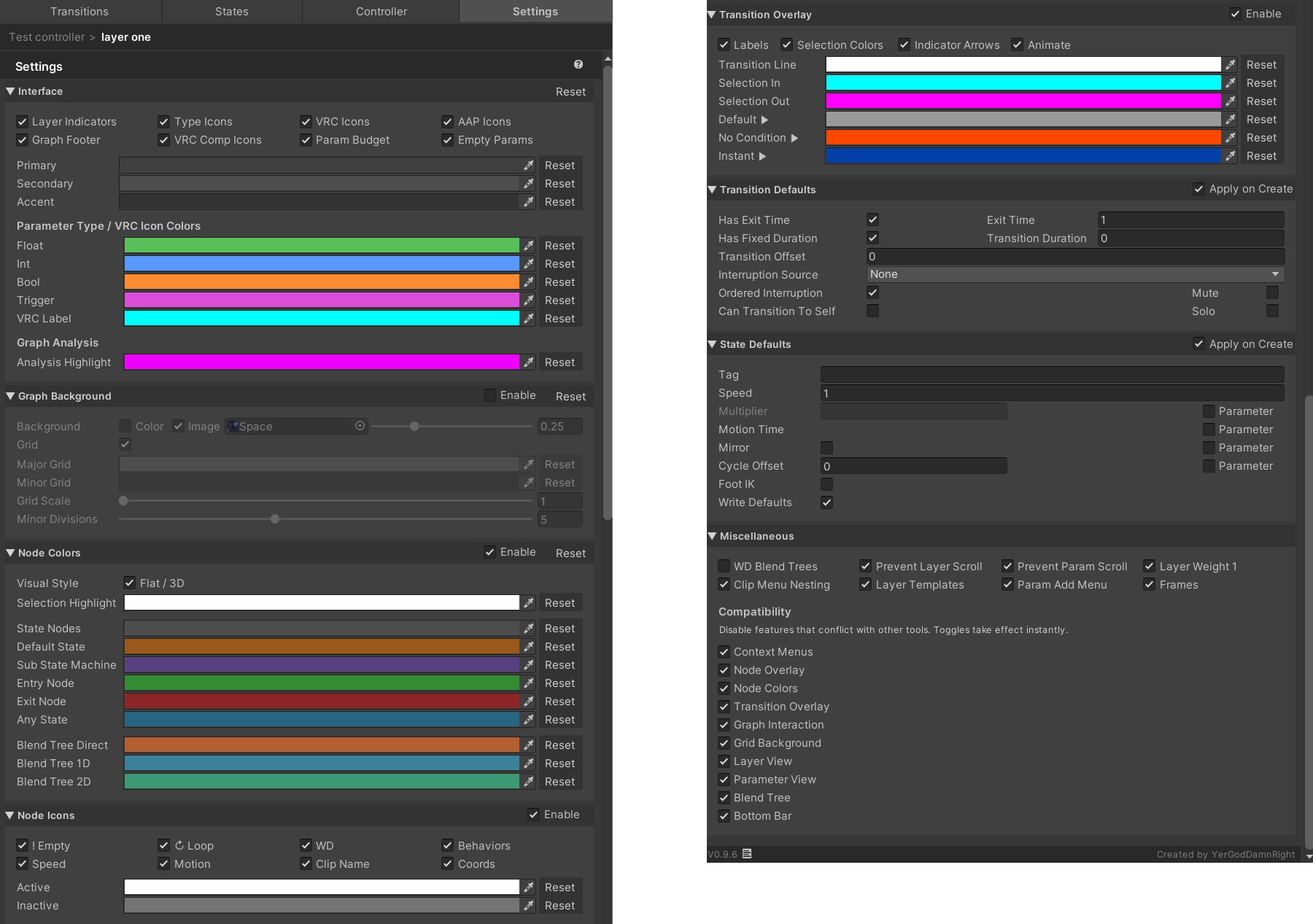This screenshot has height=924, width=1313.
Task: Use the eyedropper for Trigger color
Action: tap(529, 300)
